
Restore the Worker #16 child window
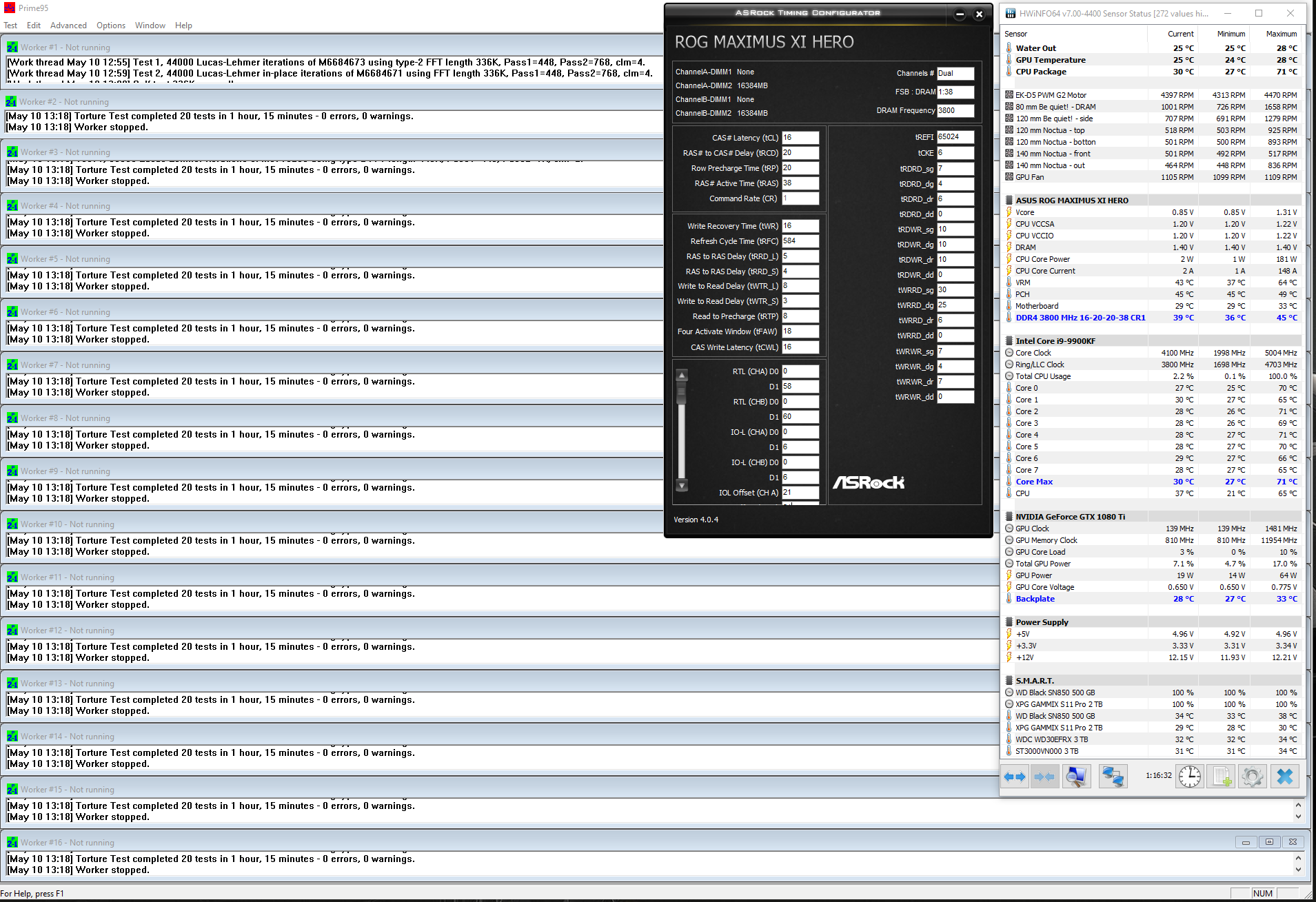1269,842
